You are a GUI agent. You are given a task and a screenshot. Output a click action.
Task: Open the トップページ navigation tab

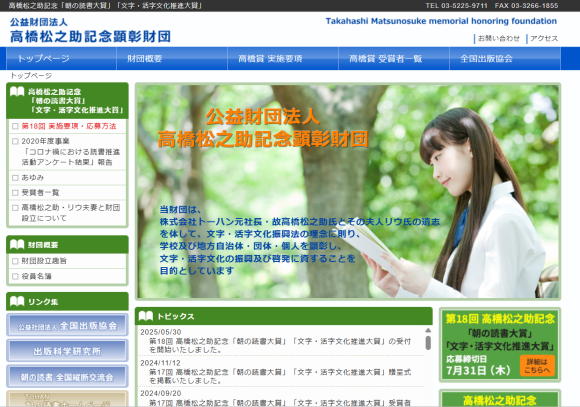[61, 58]
